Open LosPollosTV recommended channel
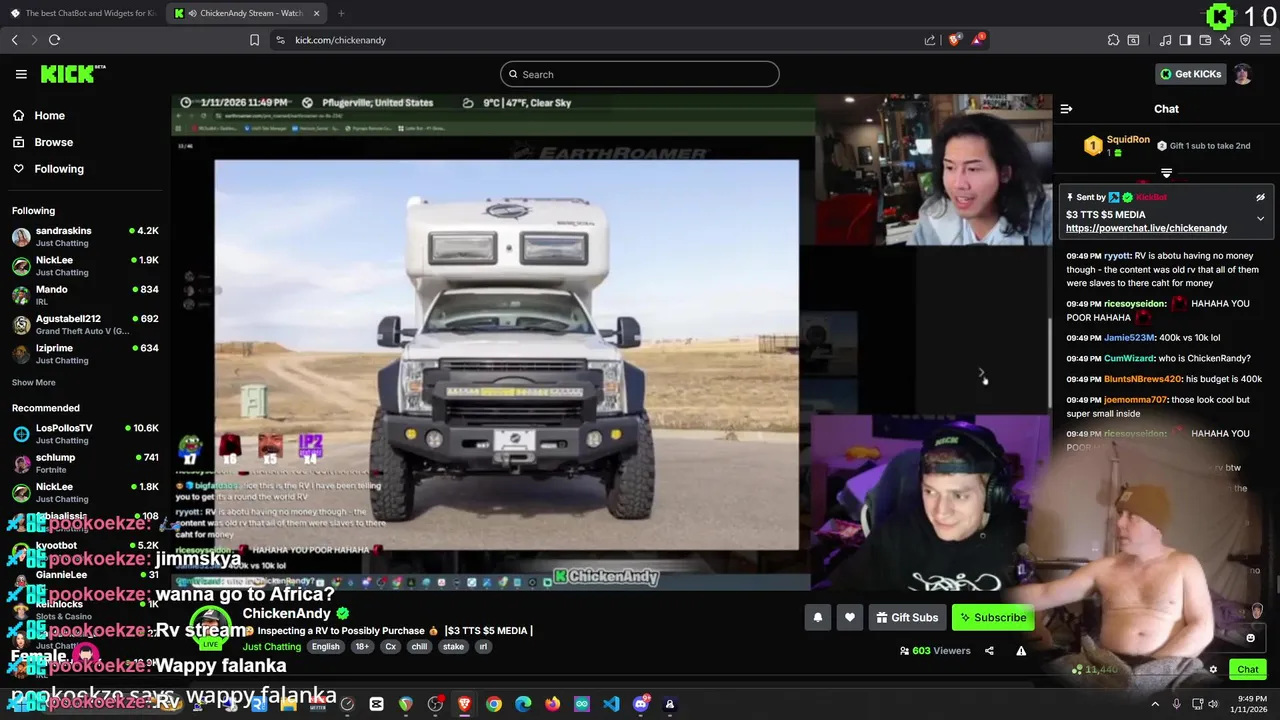The width and height of the screenshot is (1280, 720). click(x=85, y=434)
